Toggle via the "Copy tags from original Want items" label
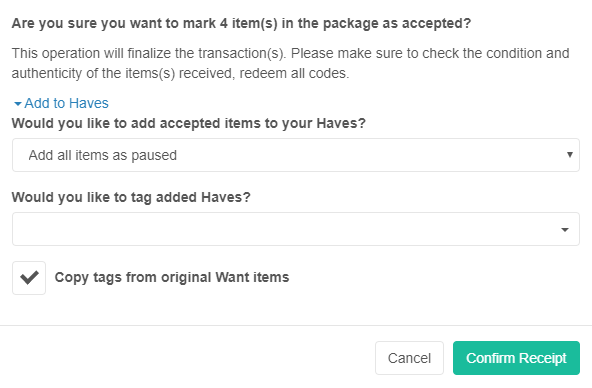Viewport: 592px width, 388px height. [x=172, y=277]
